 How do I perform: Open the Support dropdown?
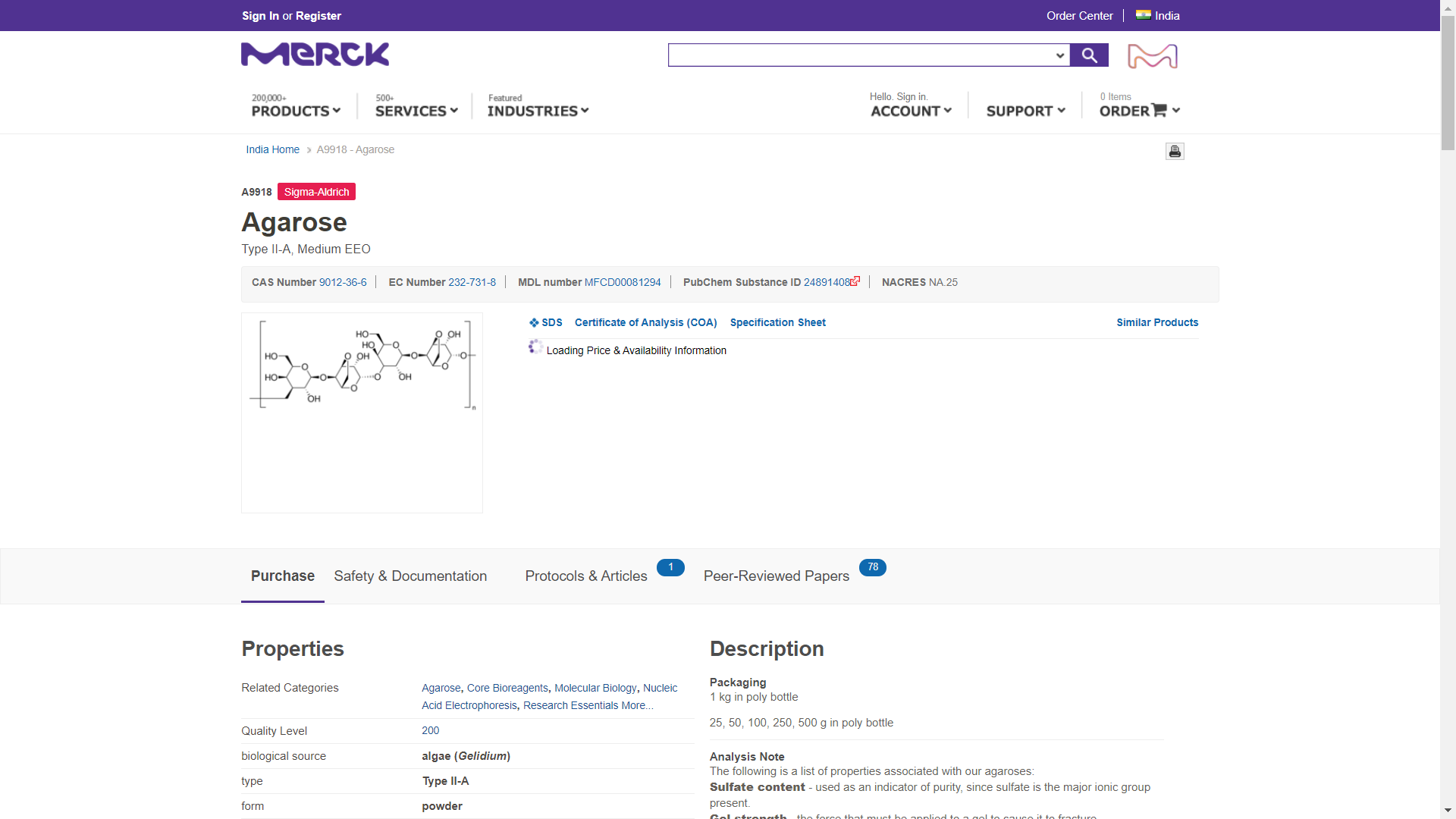coord(1025,111)
